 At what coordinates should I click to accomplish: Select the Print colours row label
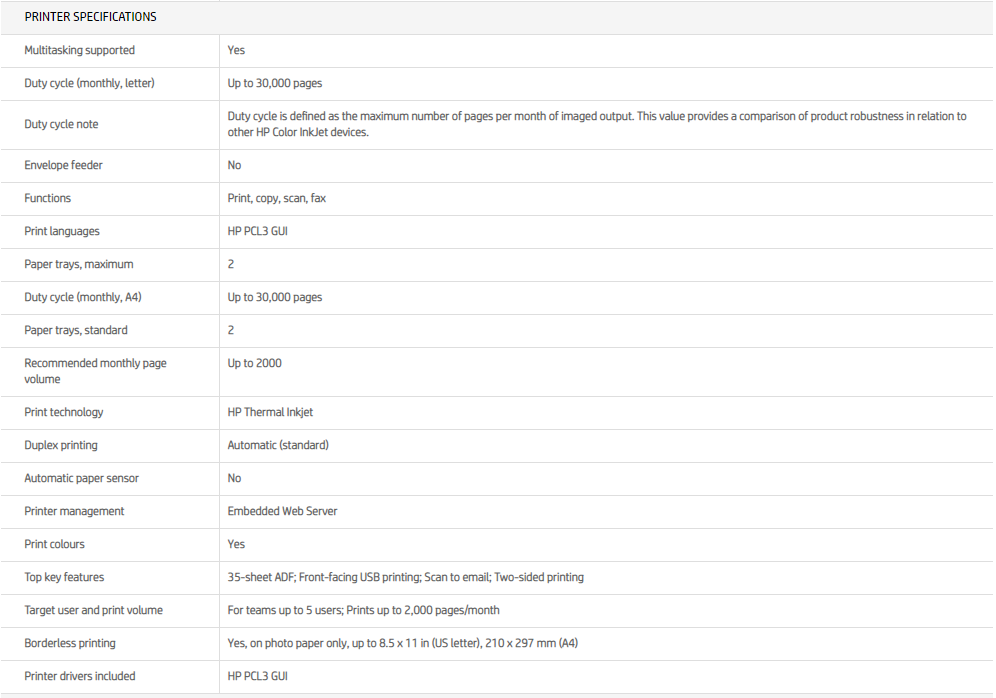tap(54, 544)
